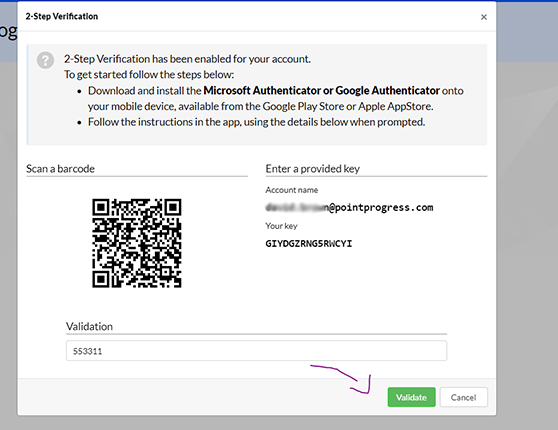The height and width of the screenshot is (430, 558).
Task: Click the 'Scan a barcode' heading
Action: click(60, 168)
